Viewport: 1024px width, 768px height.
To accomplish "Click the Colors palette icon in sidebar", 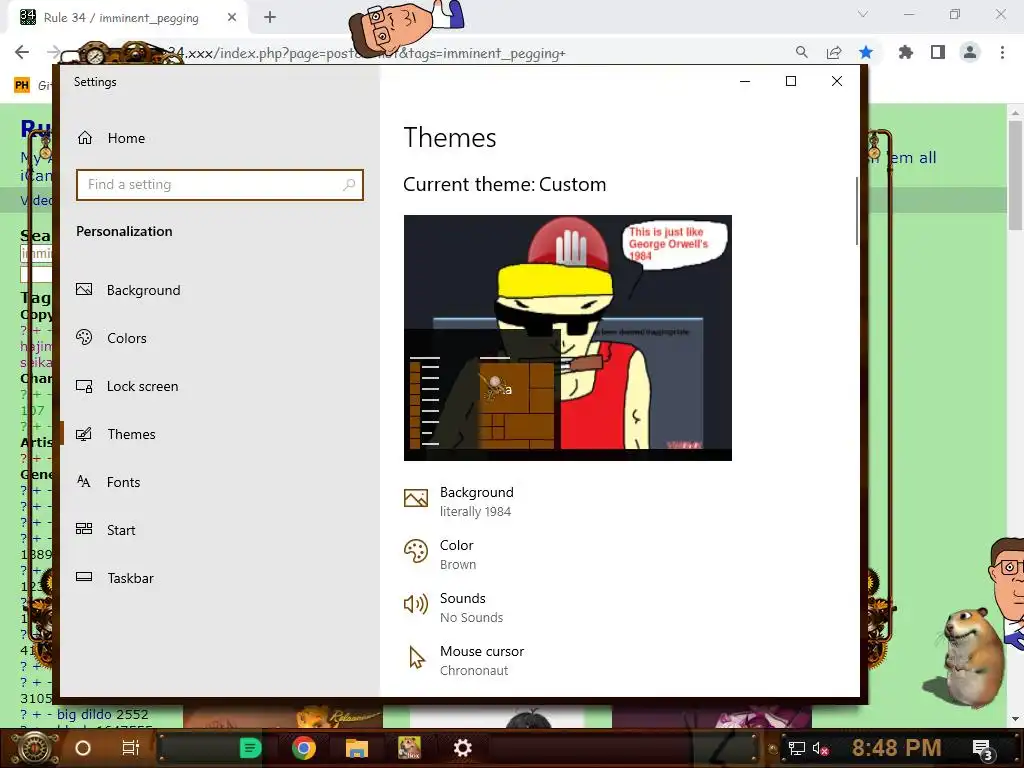I will 84,337.
